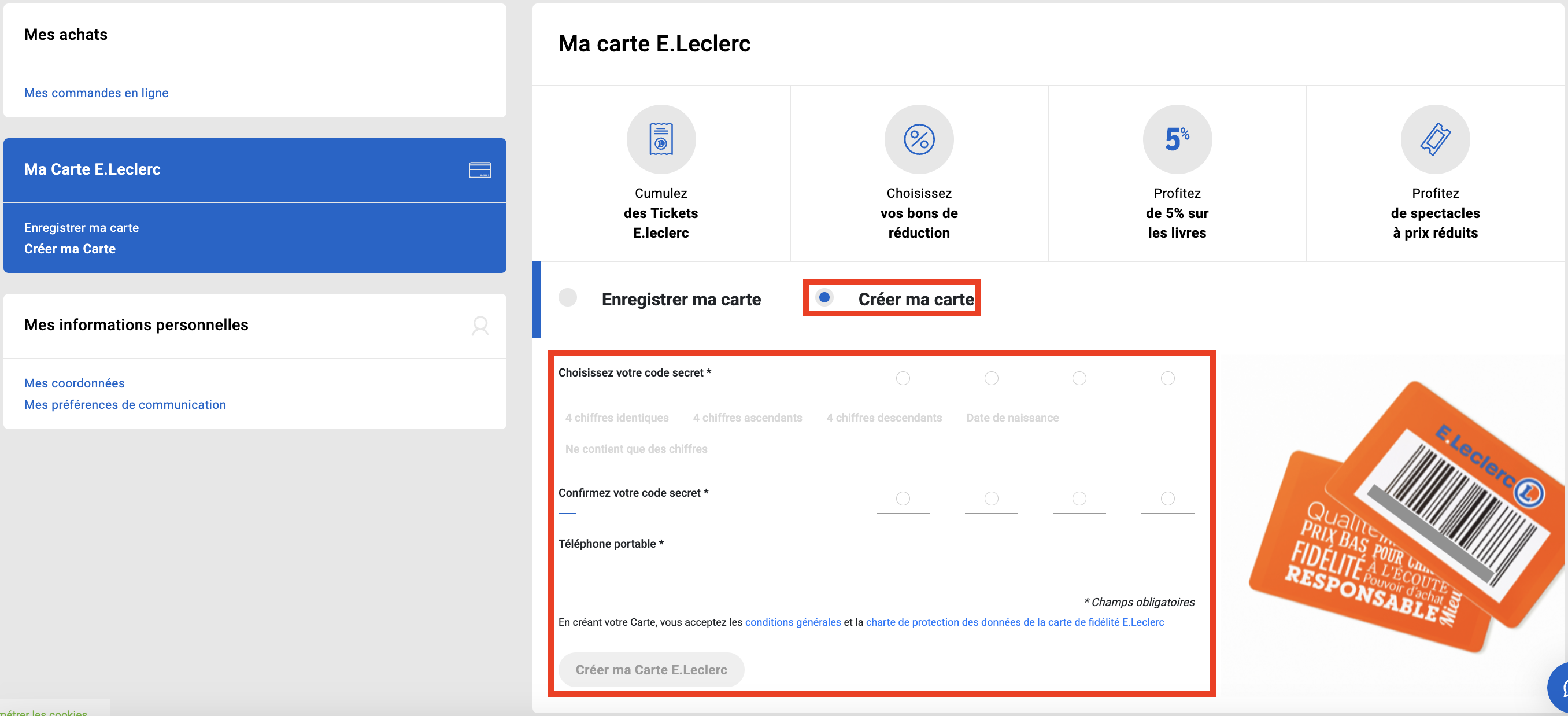Open Mes commandes en ligne link

pos(96,93)
